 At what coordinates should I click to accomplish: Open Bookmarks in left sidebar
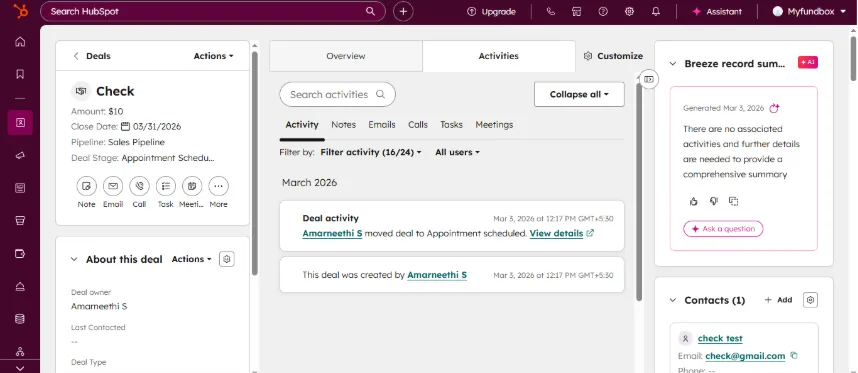click(x=20, y=74)
